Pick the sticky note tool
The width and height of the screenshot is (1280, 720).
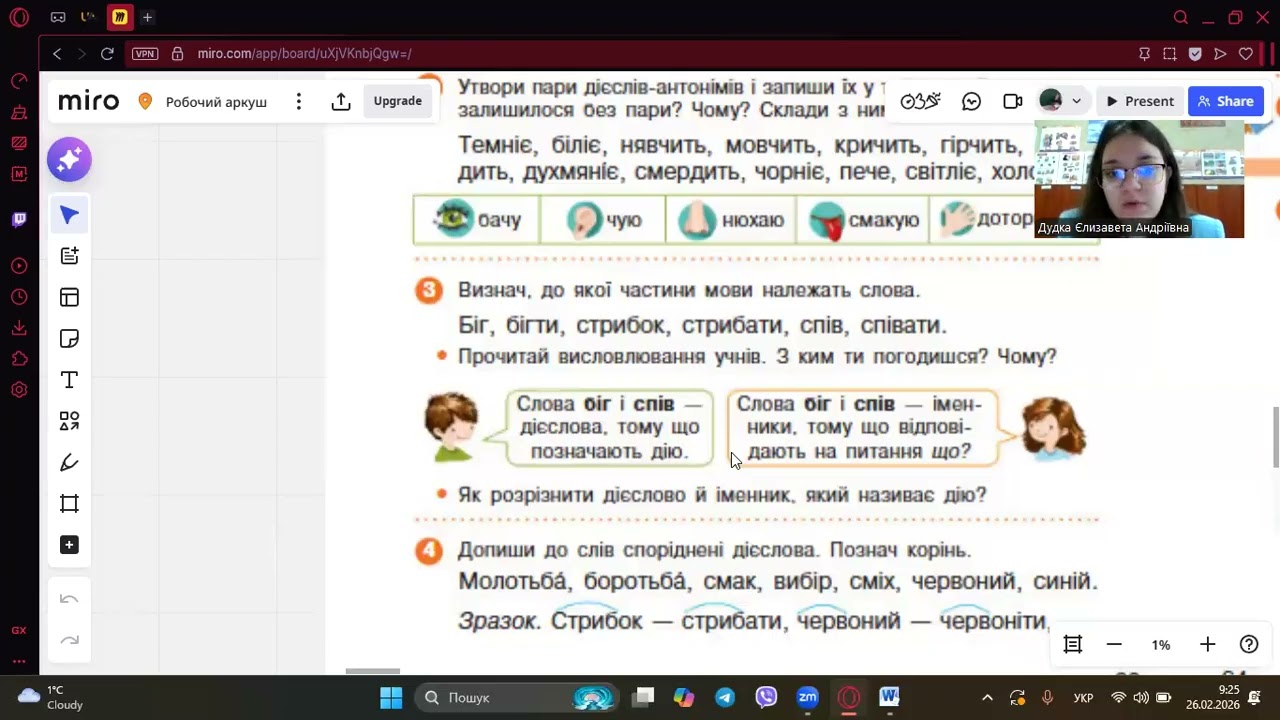click(69, 339)
